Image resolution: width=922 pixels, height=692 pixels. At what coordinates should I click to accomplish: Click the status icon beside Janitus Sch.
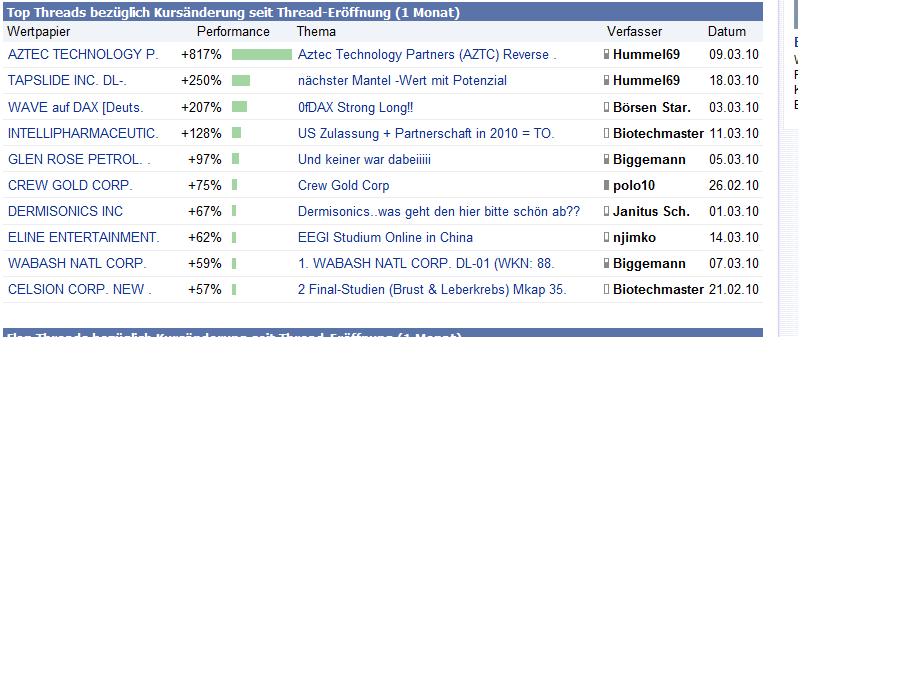pos(605,211)
